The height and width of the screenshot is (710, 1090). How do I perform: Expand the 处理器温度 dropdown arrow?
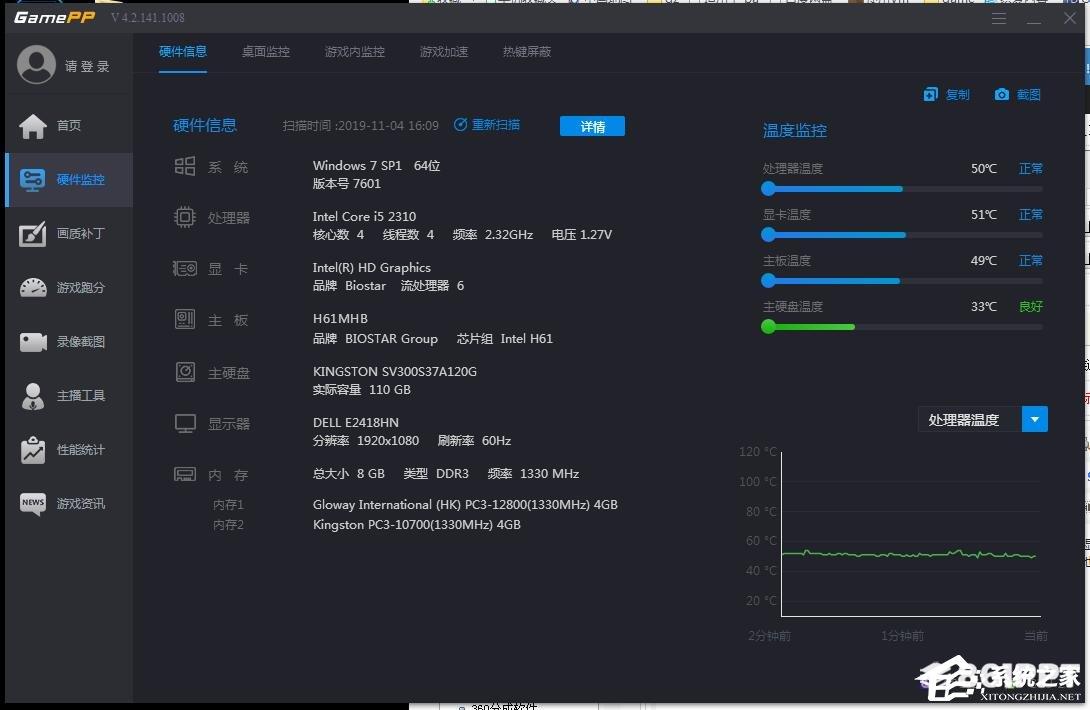1034,419
